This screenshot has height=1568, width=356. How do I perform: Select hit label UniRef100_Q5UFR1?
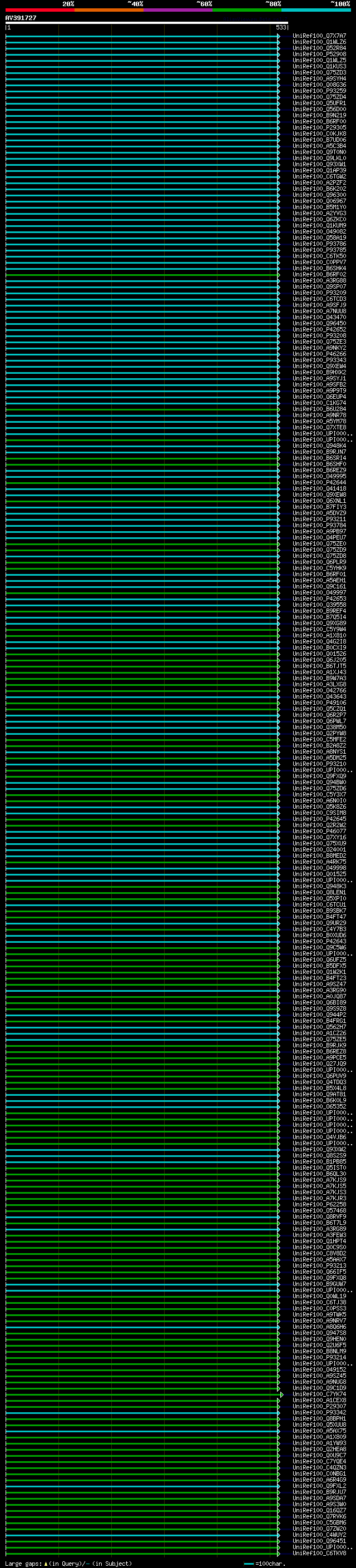[319, 103]
